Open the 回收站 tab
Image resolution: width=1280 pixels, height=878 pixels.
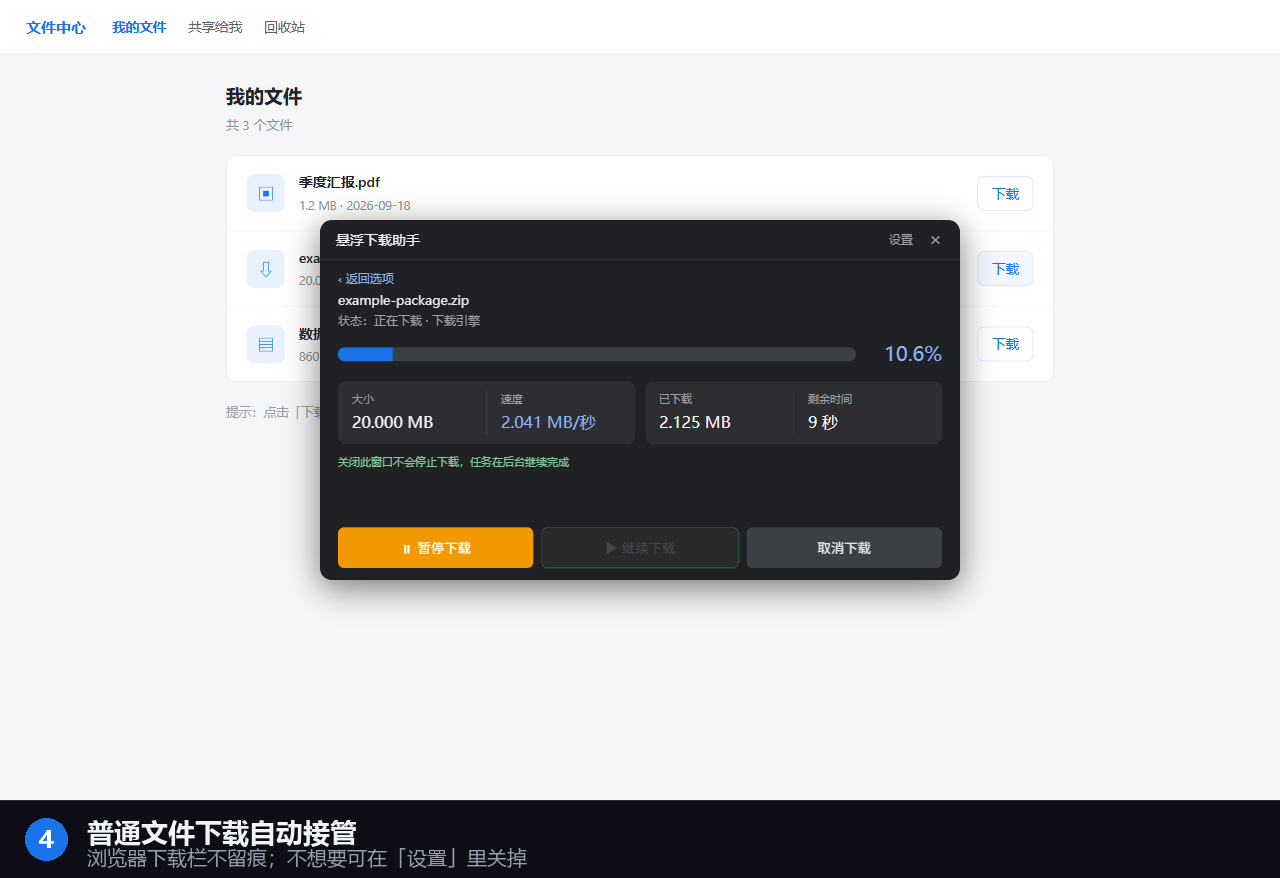point(284,27)
